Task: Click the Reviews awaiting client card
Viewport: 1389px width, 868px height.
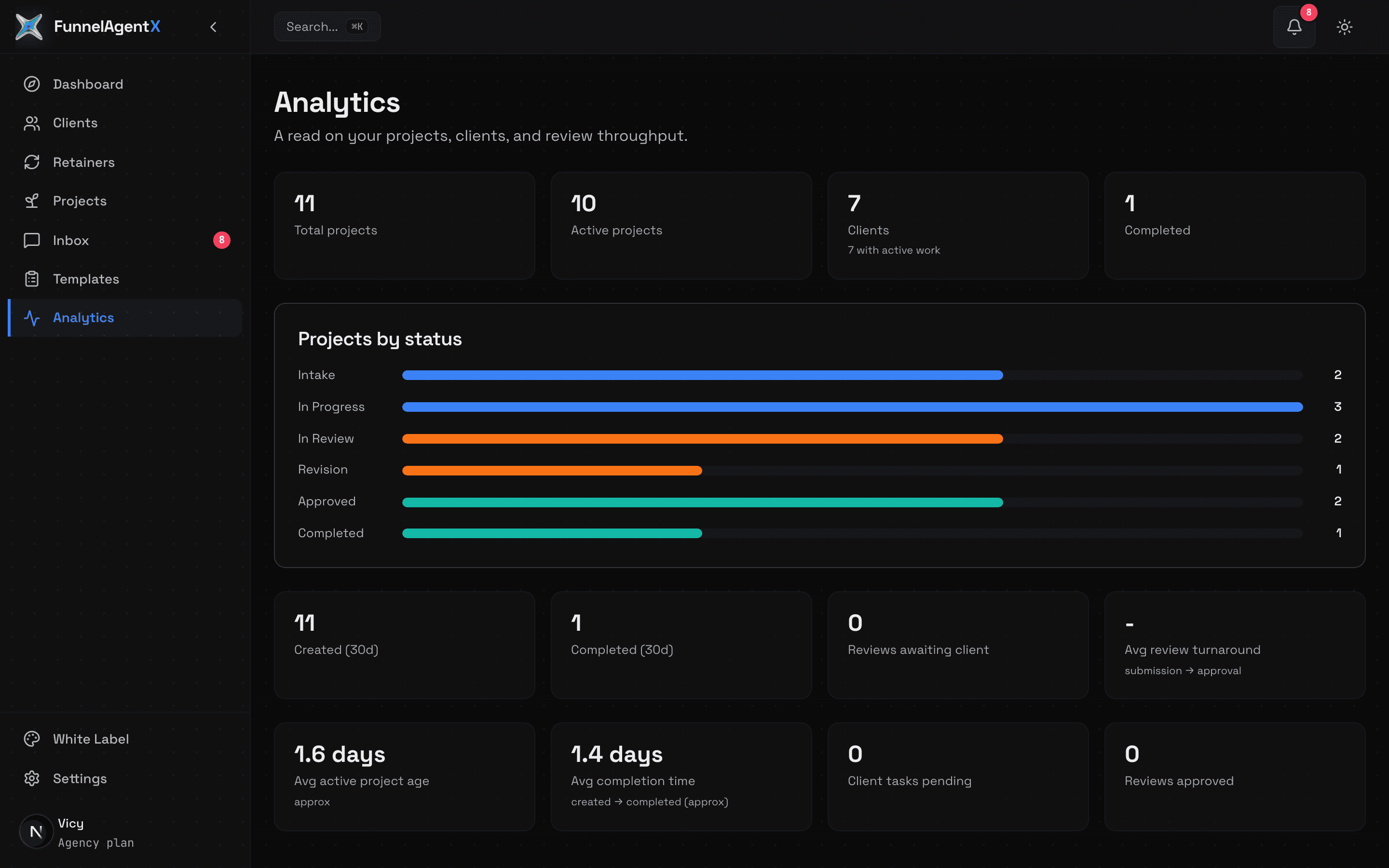Action: pyautogui.click(x=958, y=645)
